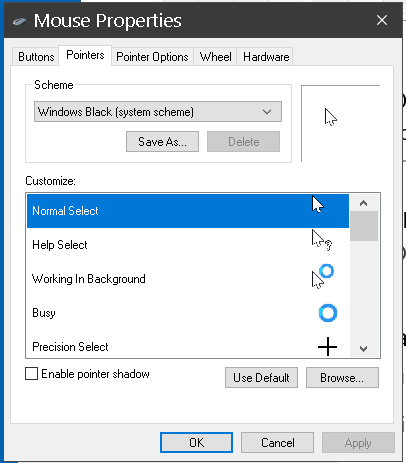Click the Working In Background cursor icon
The height and width of the screenshot is (463, 406).
[x=322, y=276]
